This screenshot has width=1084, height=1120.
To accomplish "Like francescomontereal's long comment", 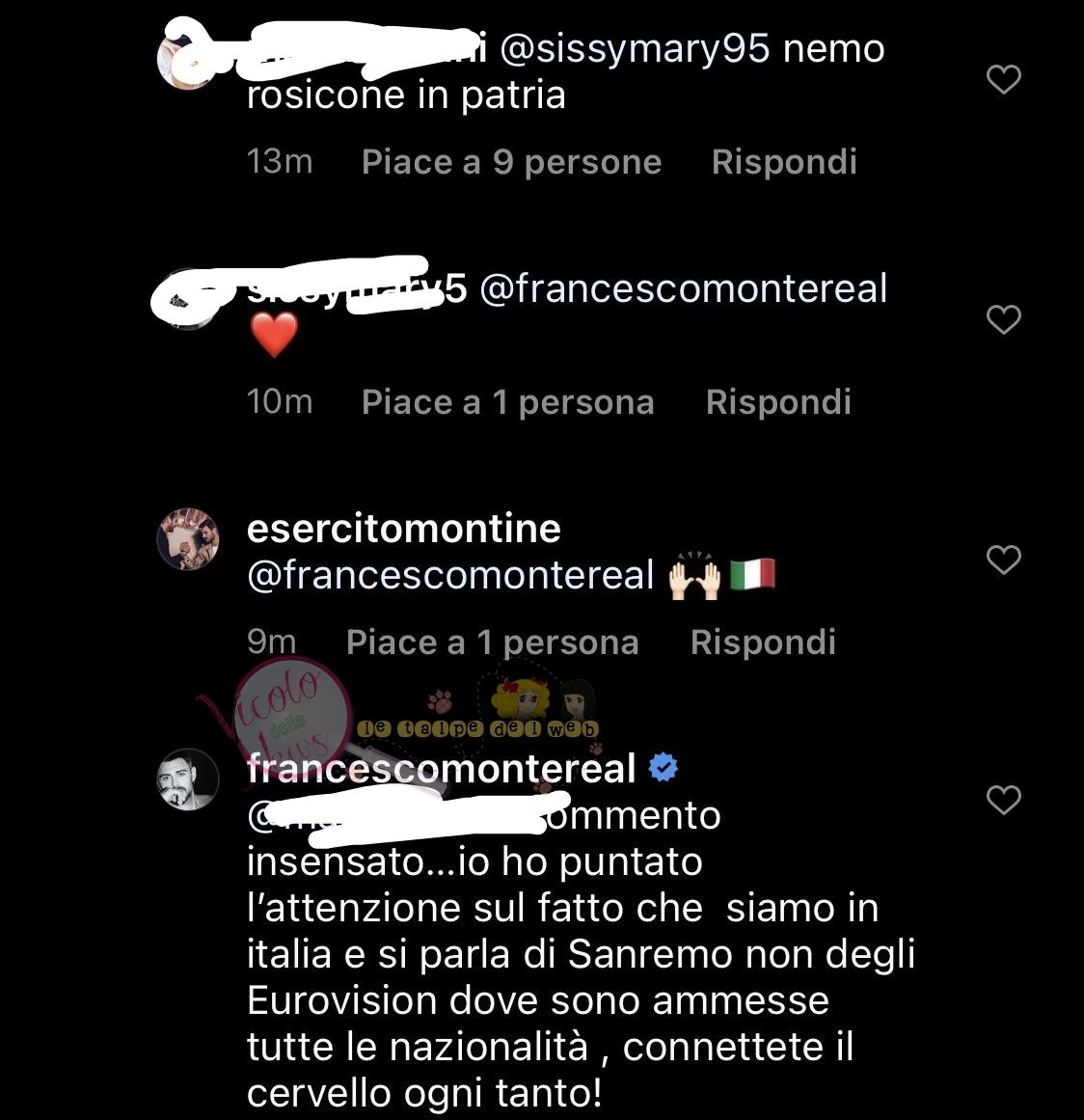I will pos(1003,800).
